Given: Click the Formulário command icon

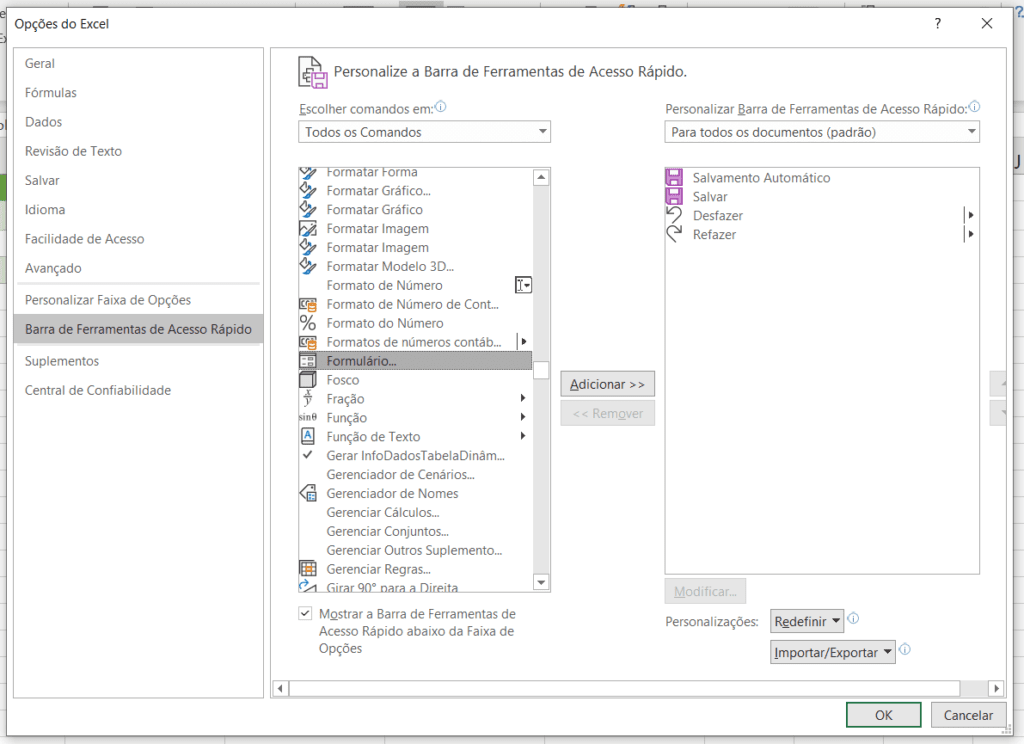Looking at the screenshot, I should [x=308, y=361].
